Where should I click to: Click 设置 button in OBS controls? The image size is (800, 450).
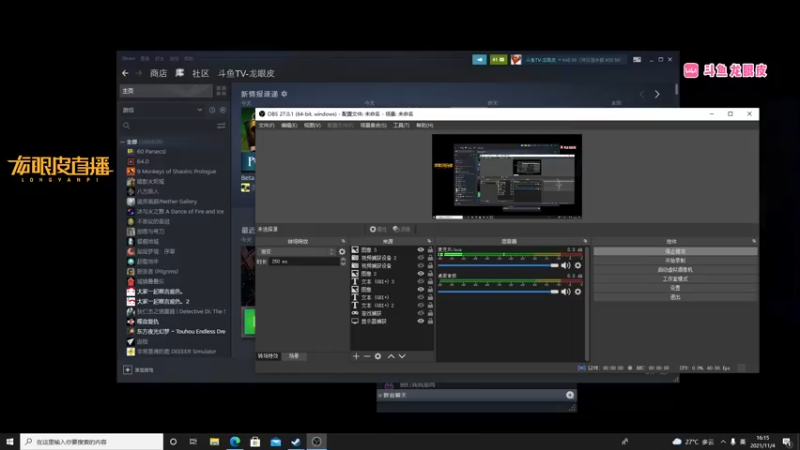tap(675, 288)
